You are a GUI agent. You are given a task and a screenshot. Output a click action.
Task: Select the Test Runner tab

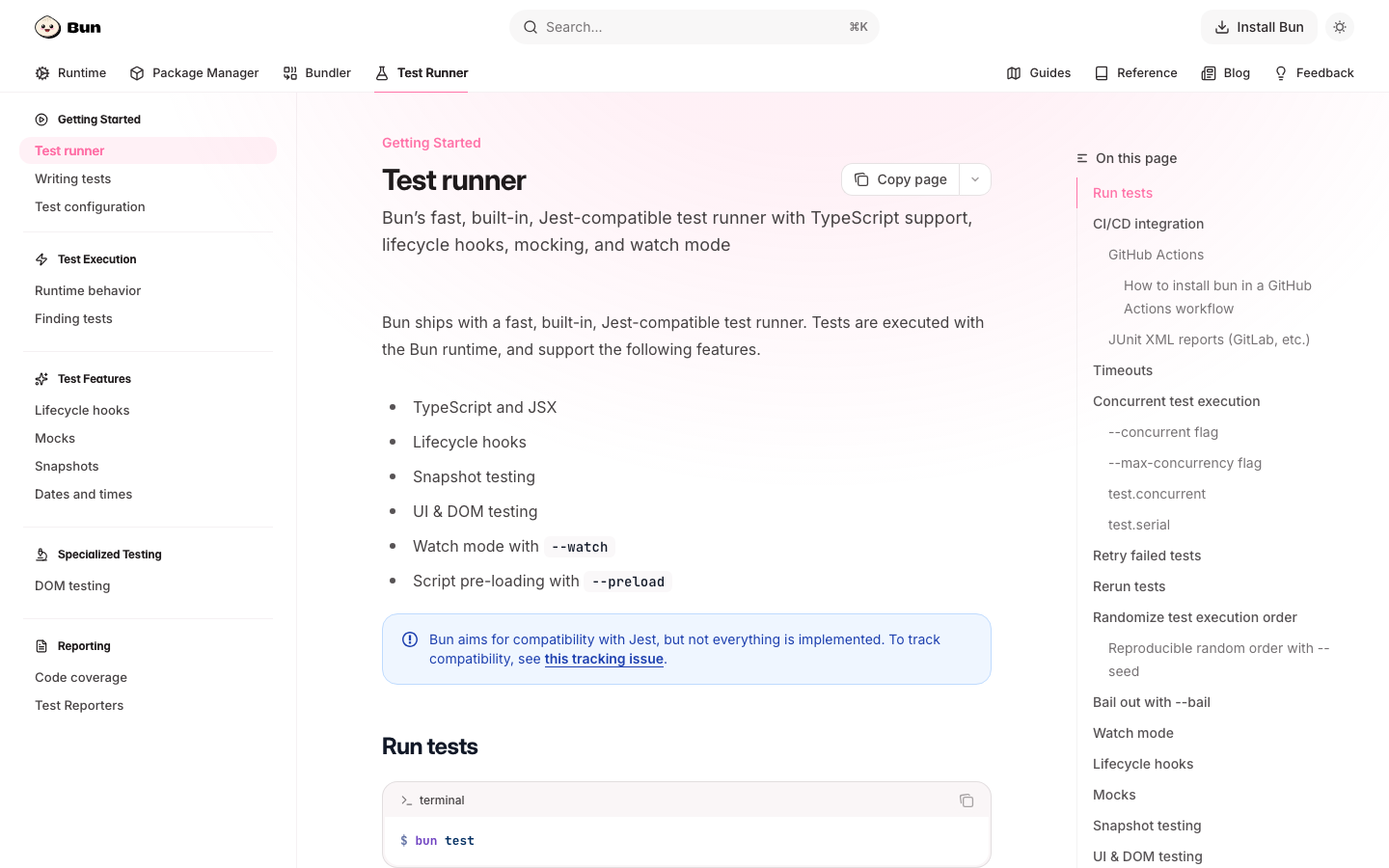pyautogui.click(x=422, y=73)
